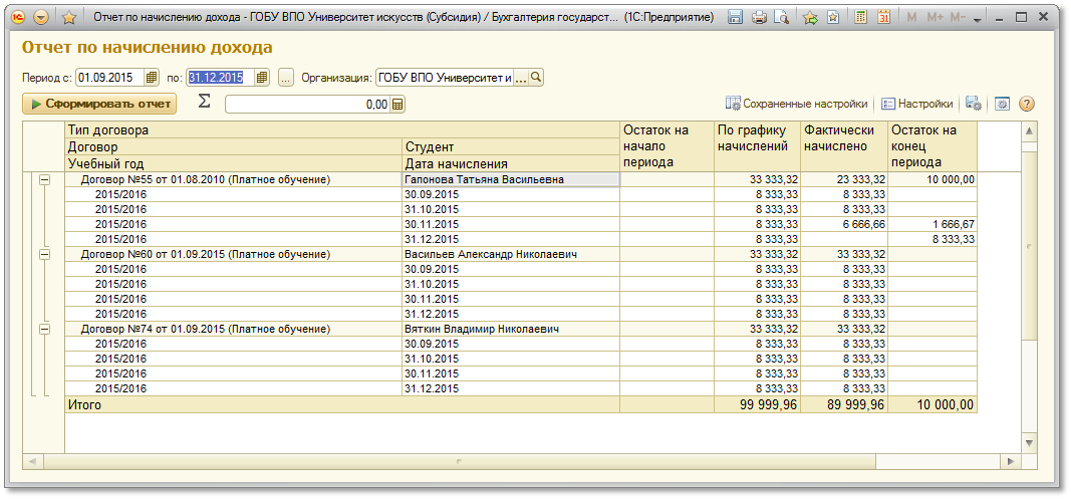This screenshot has width=1071, height=499.
Task: Click the vertical scrollbar down arrow
Action: (1029, 444)
